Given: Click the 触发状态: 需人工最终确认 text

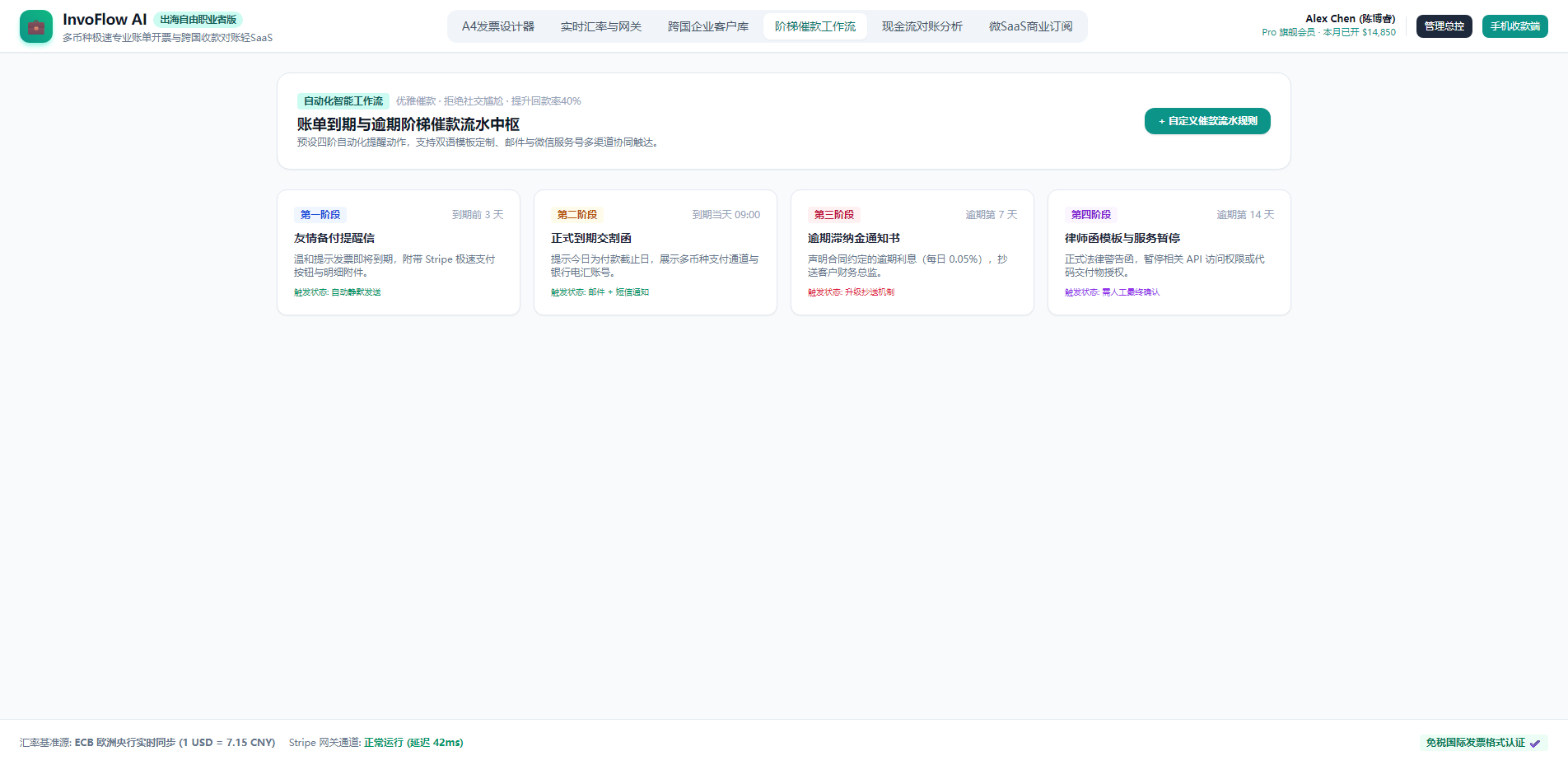Looking at the screenshot, I should tap(1113, 292).
